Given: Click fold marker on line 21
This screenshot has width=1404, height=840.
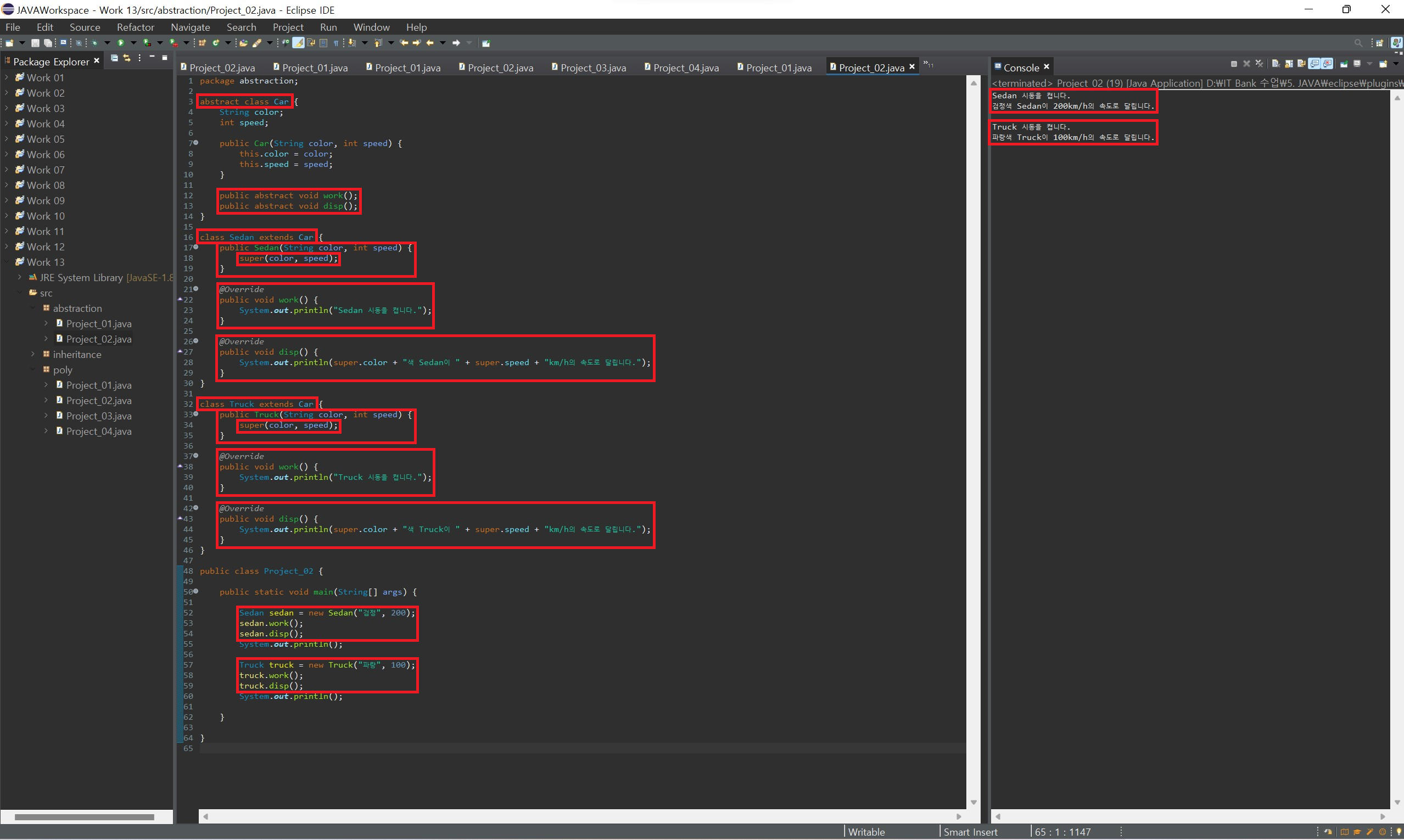Looking at the screenshot, I should click(x=196, y=289).
